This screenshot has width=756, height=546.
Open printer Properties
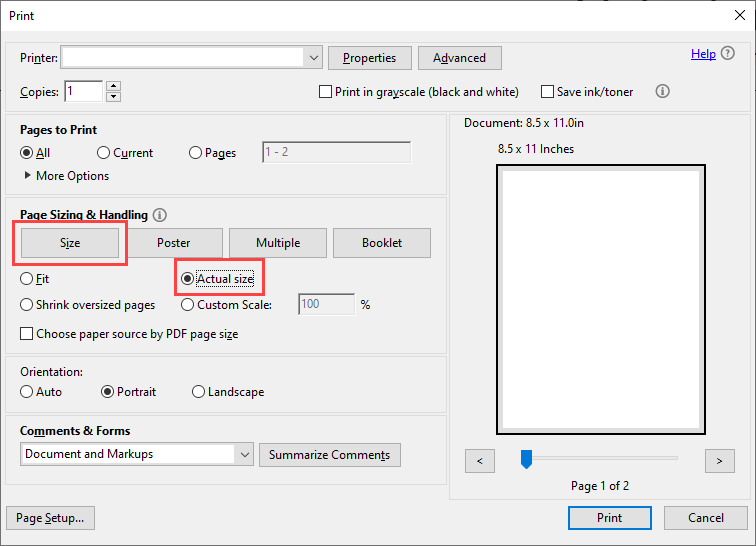[370, 58]
